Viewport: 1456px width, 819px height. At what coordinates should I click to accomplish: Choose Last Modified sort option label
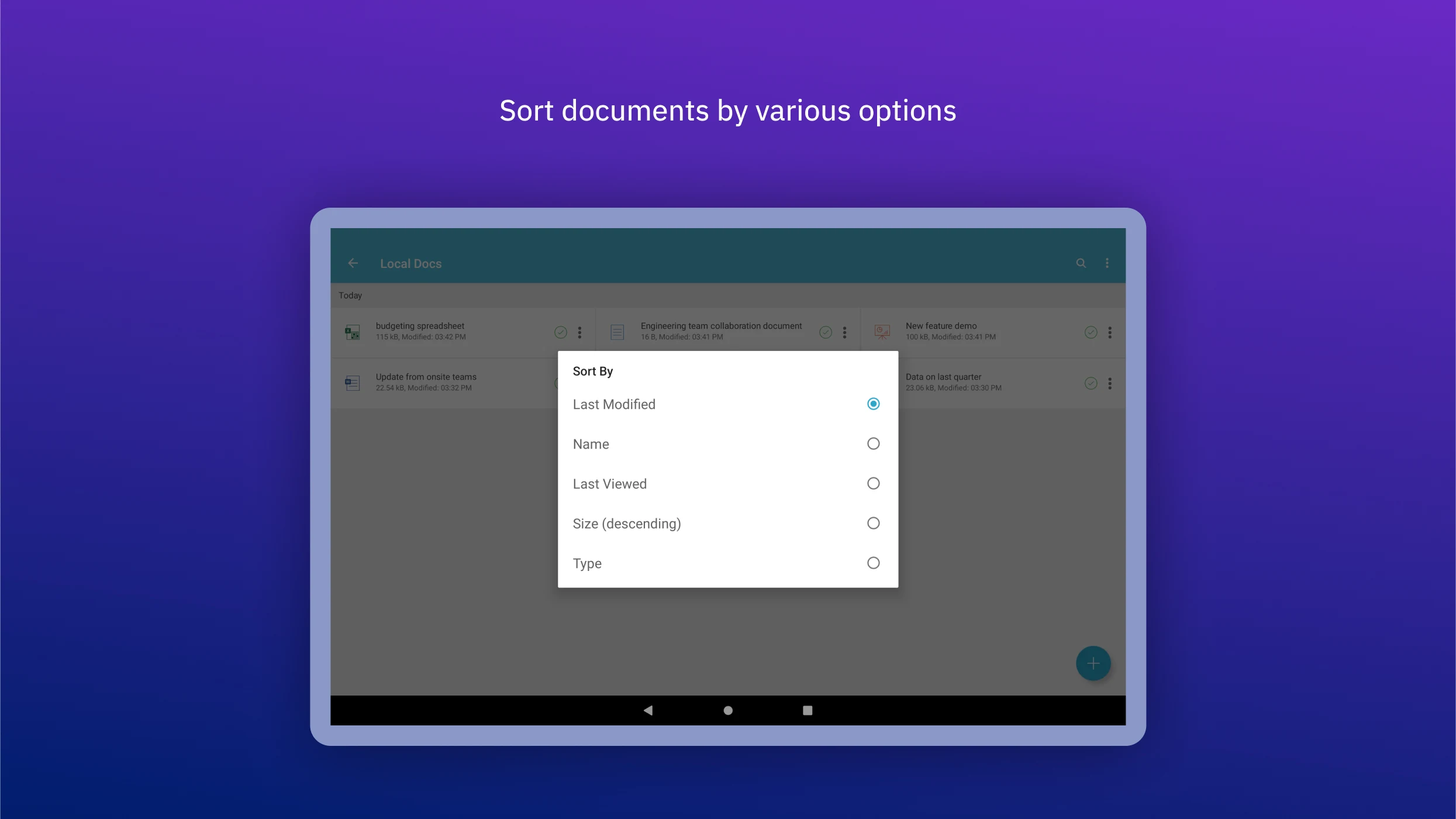pyautogui.click(x=614, y=404)
